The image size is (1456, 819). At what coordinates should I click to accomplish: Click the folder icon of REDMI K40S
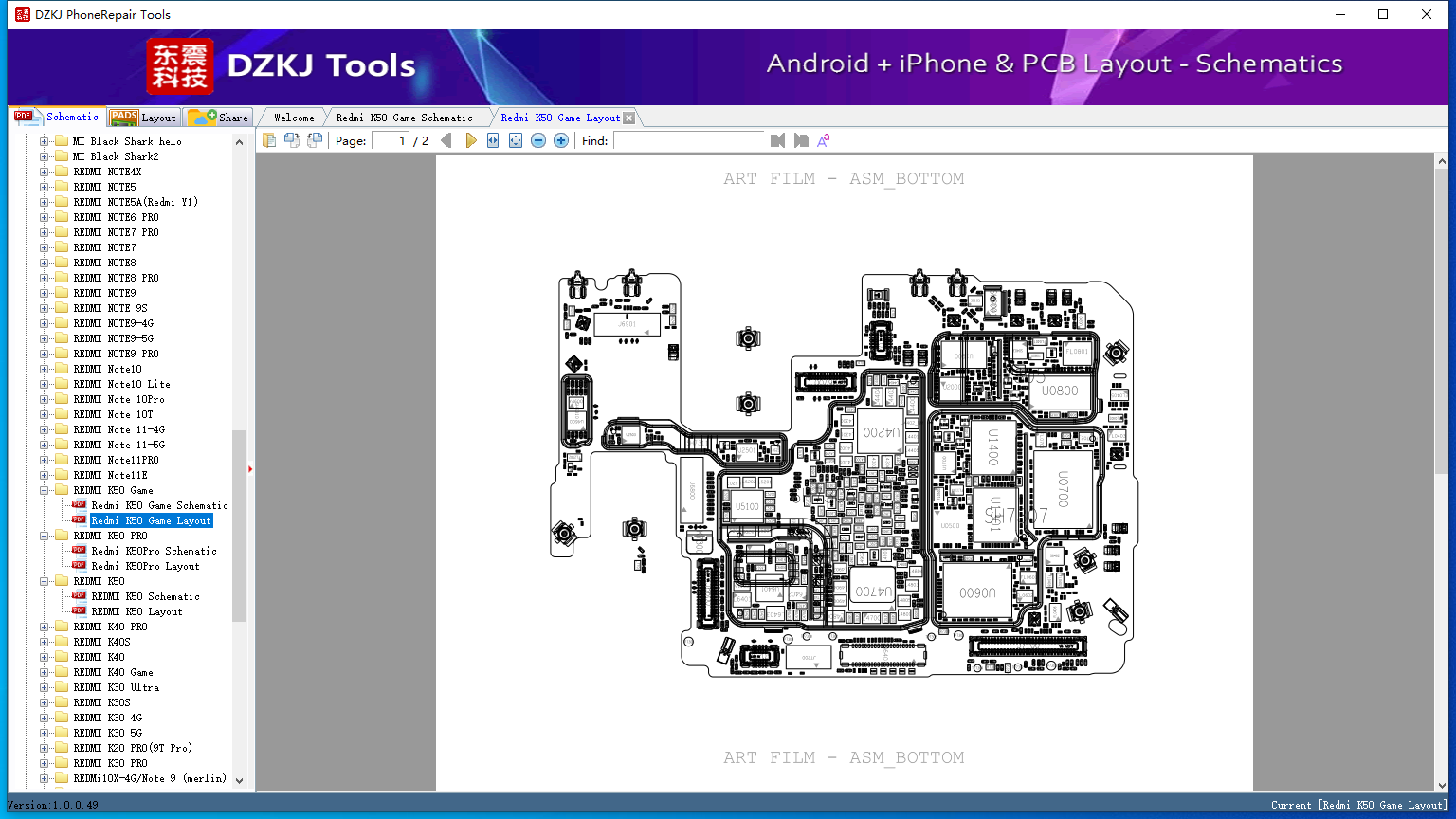62,642
